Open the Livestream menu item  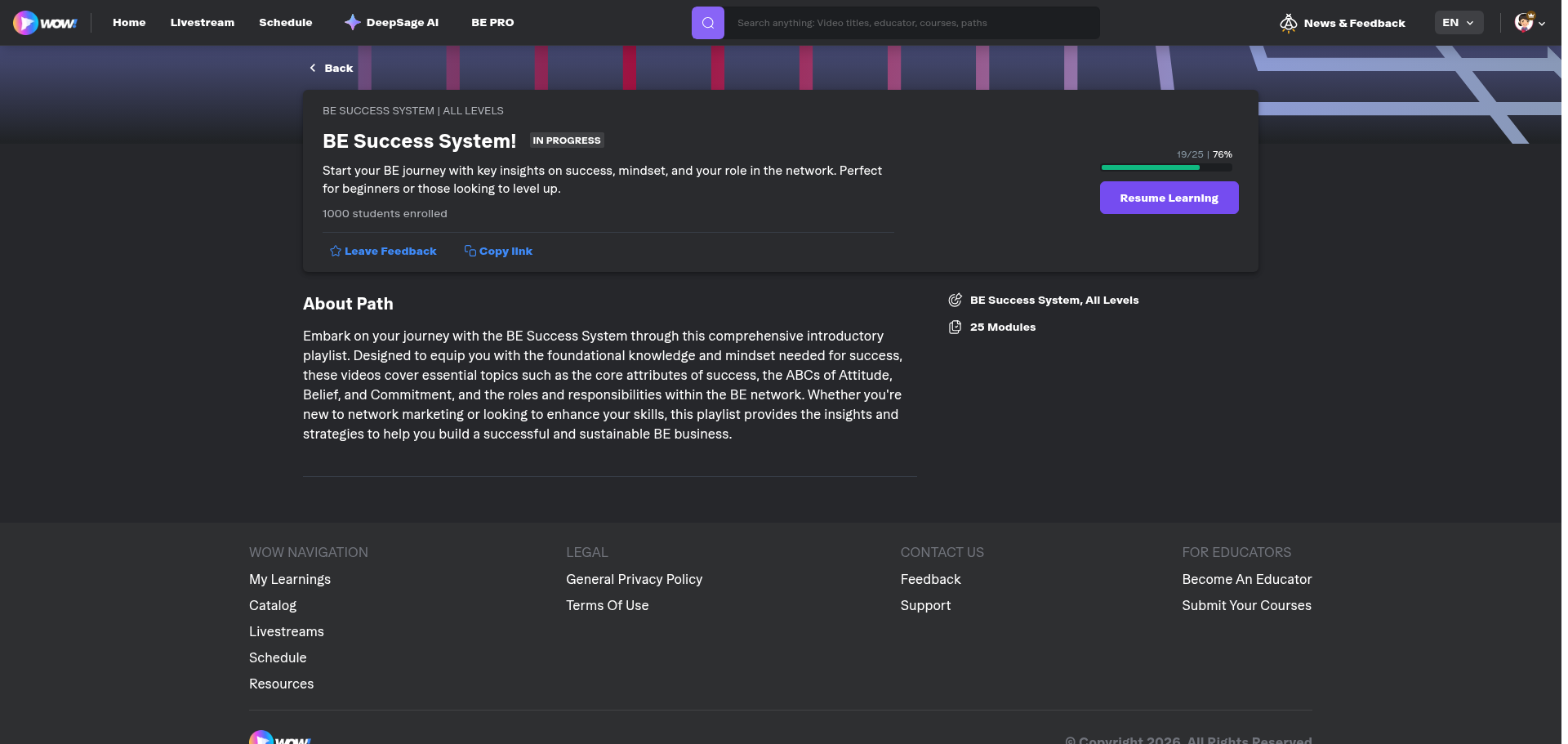(x=203, y=23)
